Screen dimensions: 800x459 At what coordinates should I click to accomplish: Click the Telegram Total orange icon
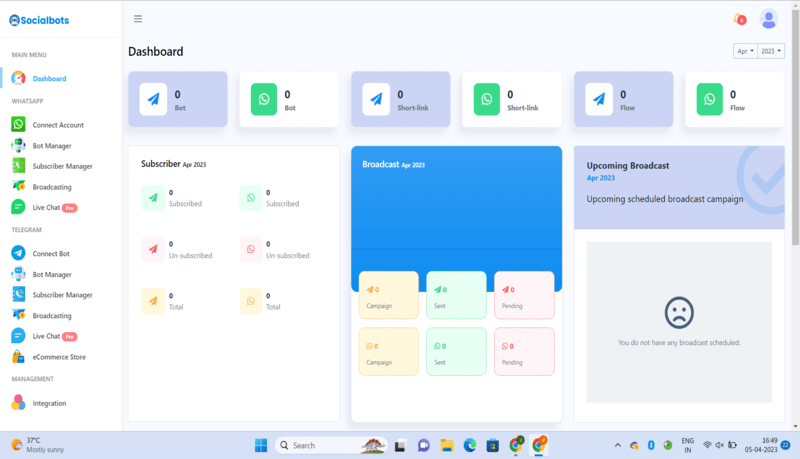[x=153, y=301]
